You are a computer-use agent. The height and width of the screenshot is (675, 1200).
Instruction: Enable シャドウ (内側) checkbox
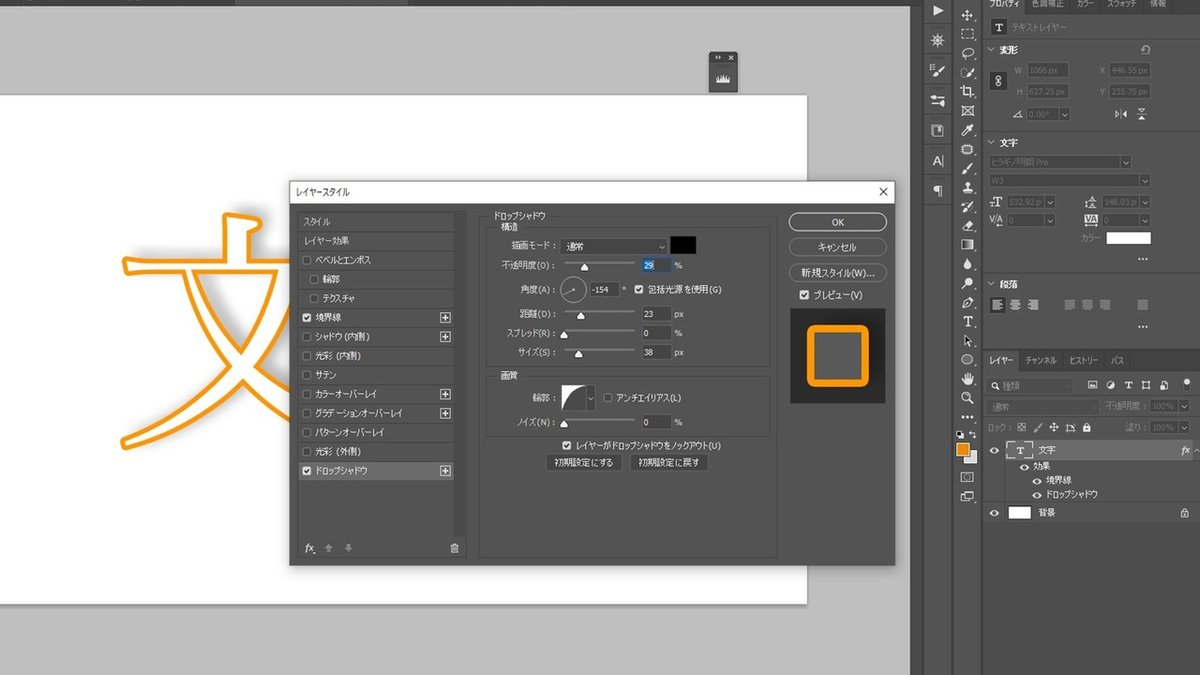(x=307, y=337)
